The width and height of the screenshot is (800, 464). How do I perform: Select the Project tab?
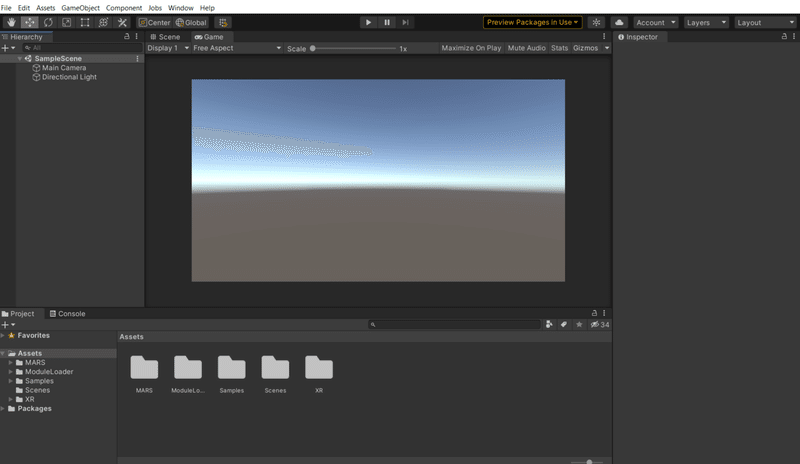(18, 313)
